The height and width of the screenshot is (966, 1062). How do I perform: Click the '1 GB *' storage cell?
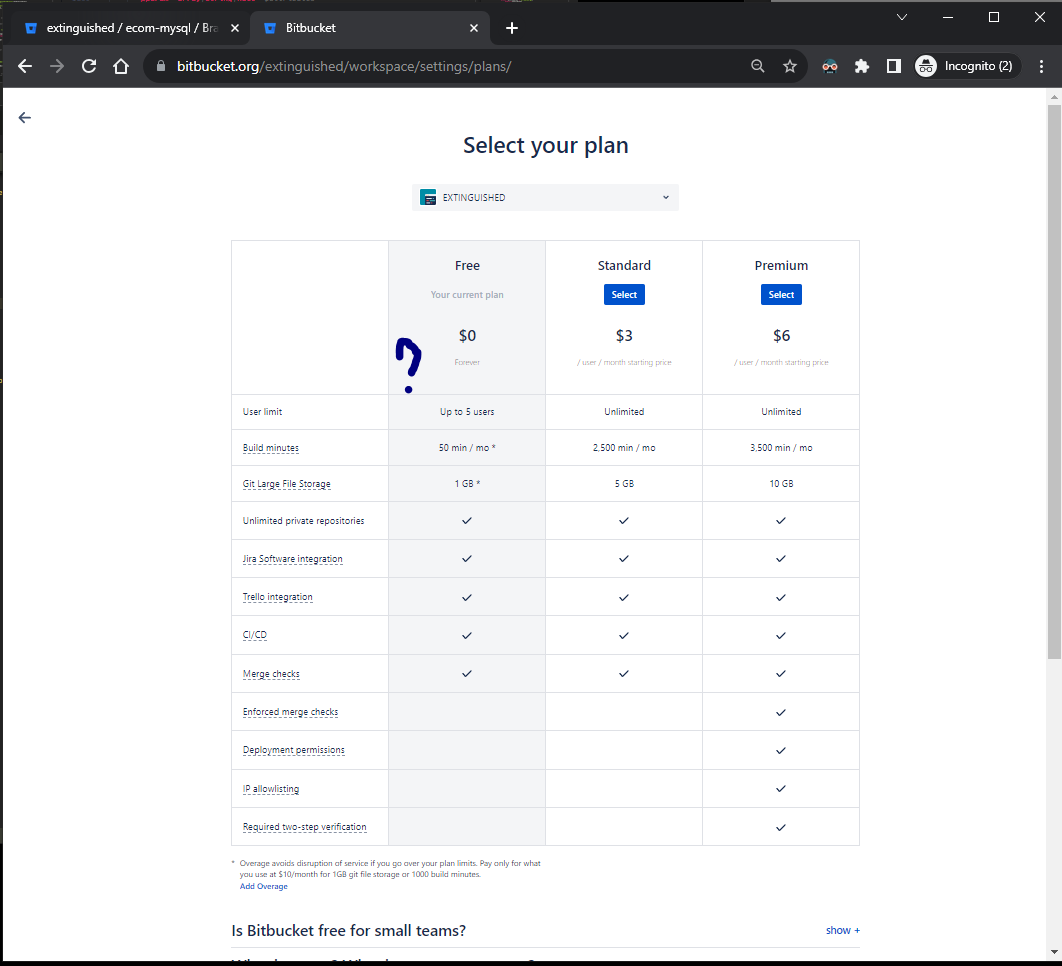point(467,484)
